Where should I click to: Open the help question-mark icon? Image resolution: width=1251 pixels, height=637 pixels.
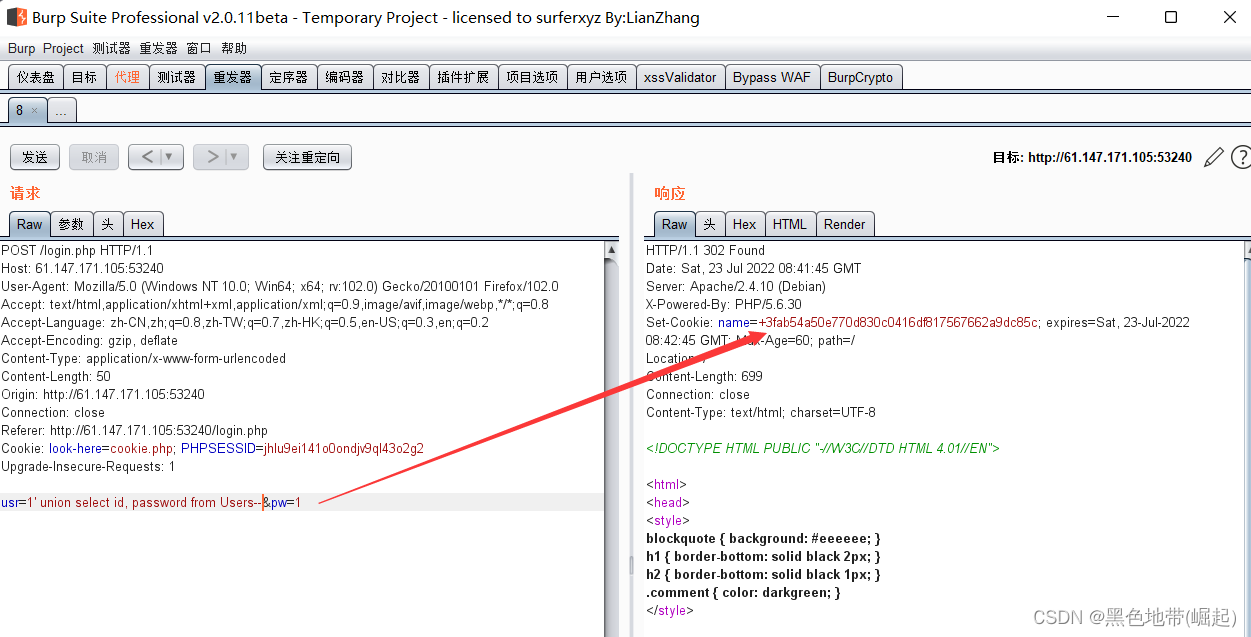1241,157
